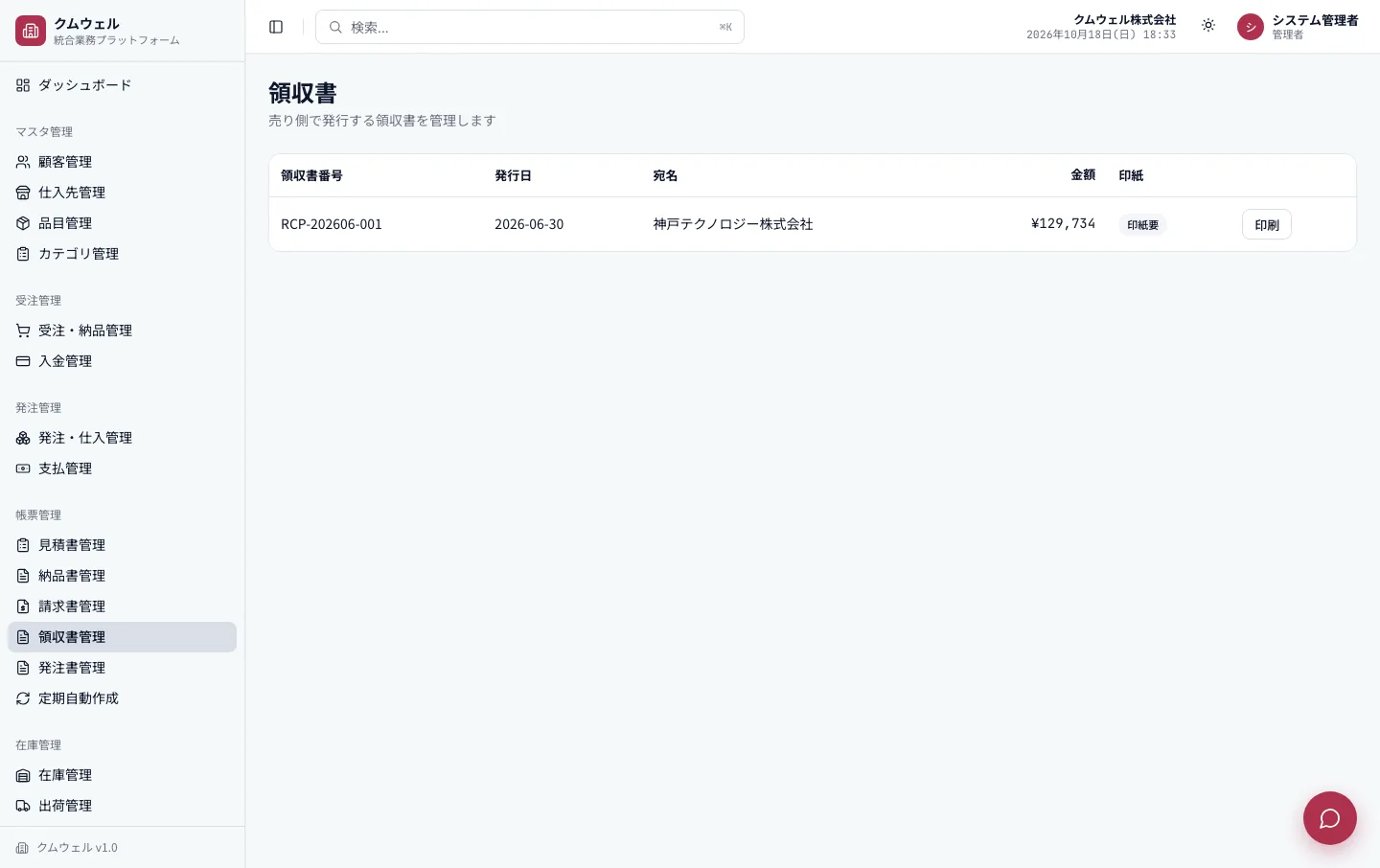Viewport: 1380px width, 868px height.
Task: Click the amount ¥129,734
Action: point(1063,223)
